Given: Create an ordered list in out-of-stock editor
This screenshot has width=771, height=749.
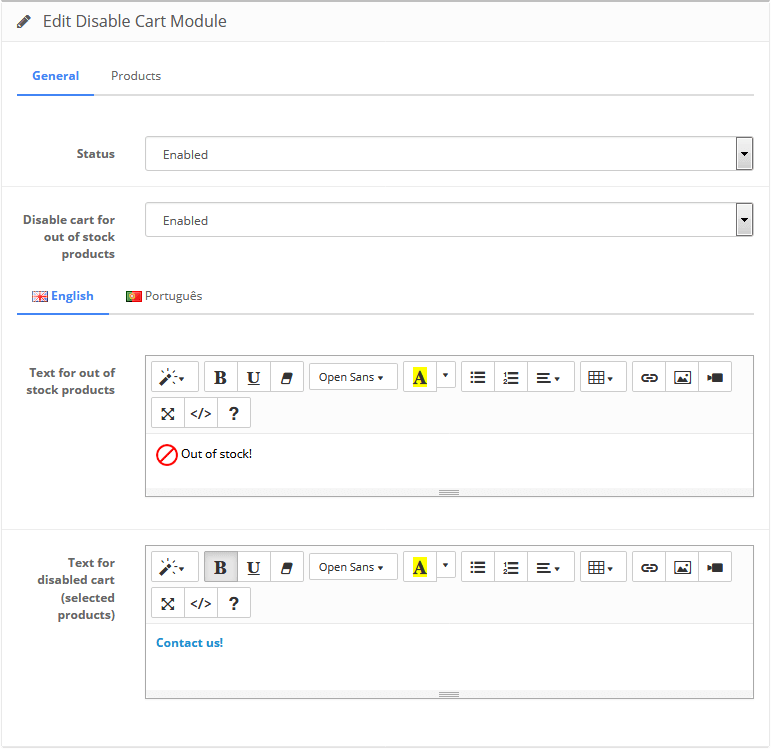Looking at the screenshot, I should click(511, 378).
